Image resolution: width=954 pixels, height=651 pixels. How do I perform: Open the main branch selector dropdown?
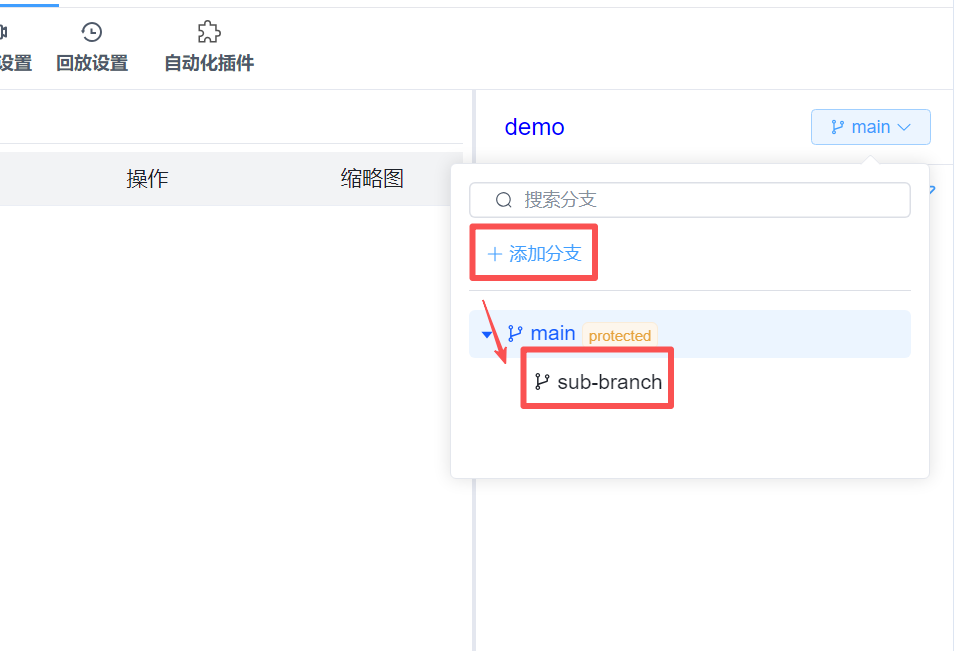(x=870, y=127)
